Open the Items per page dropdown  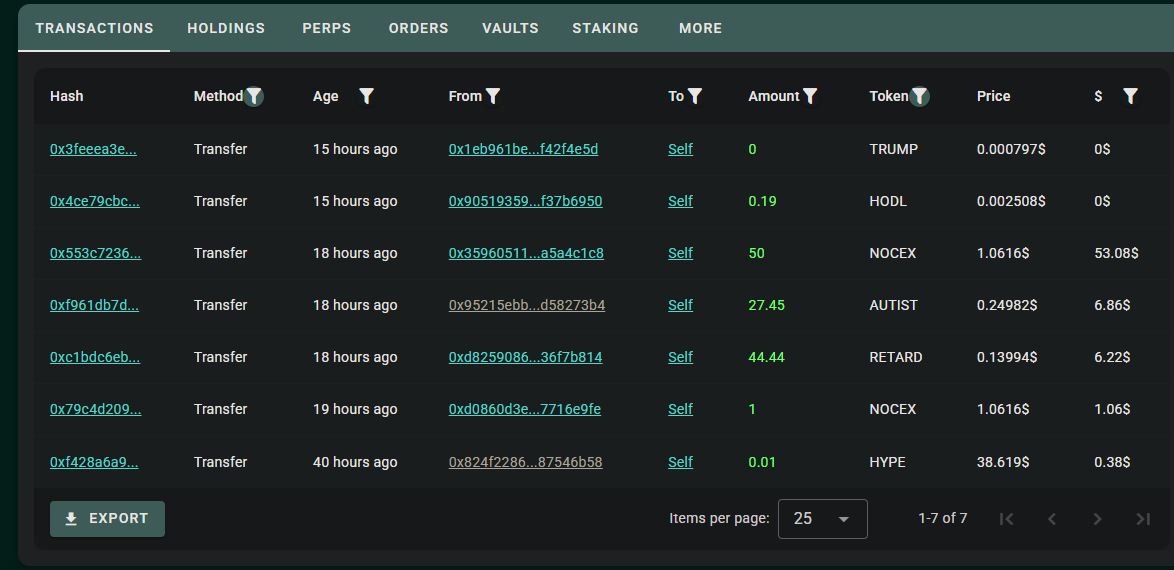pyautogui.click(x=823, y=519)
